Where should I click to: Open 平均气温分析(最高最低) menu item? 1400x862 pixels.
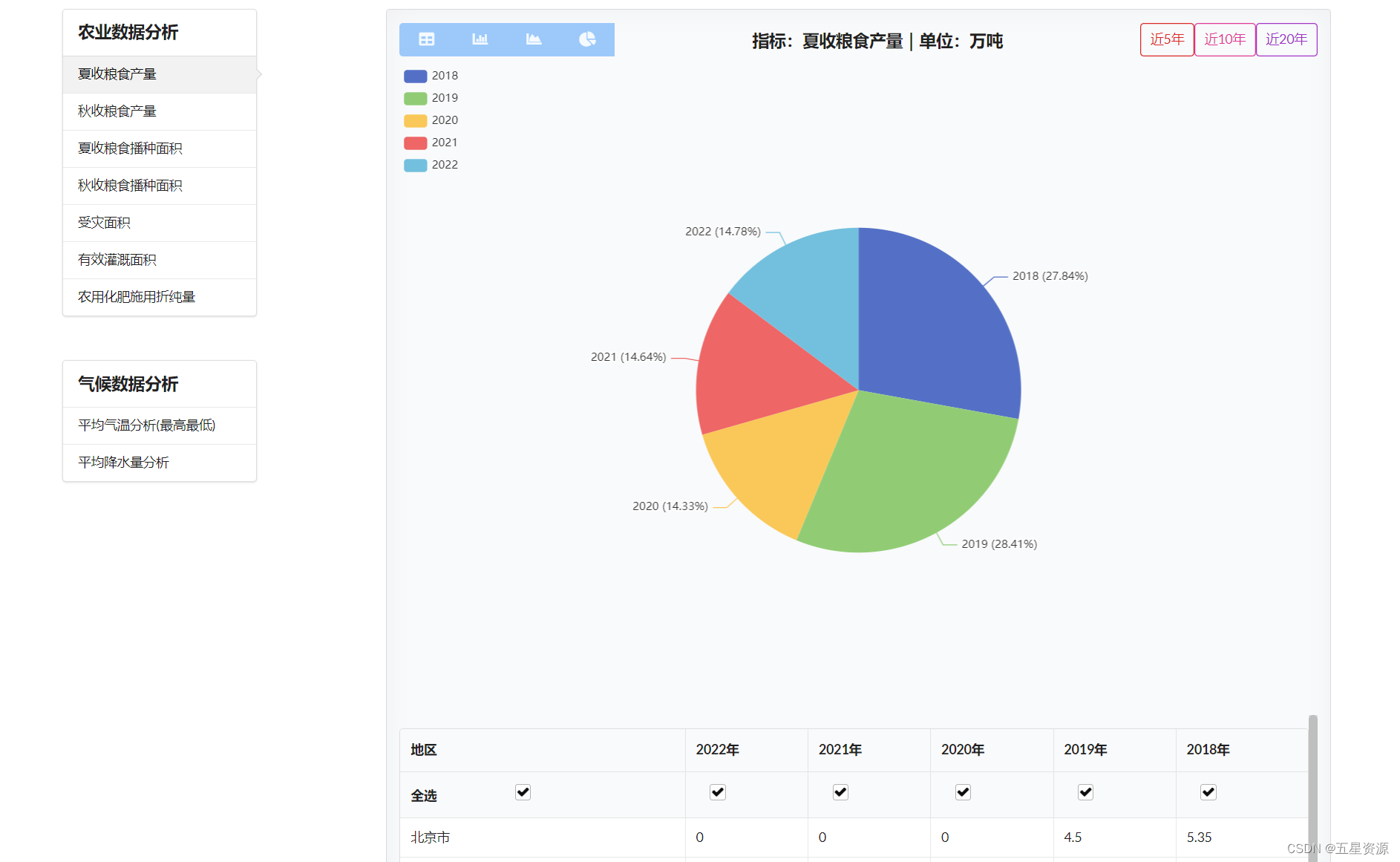coord(160,425)
